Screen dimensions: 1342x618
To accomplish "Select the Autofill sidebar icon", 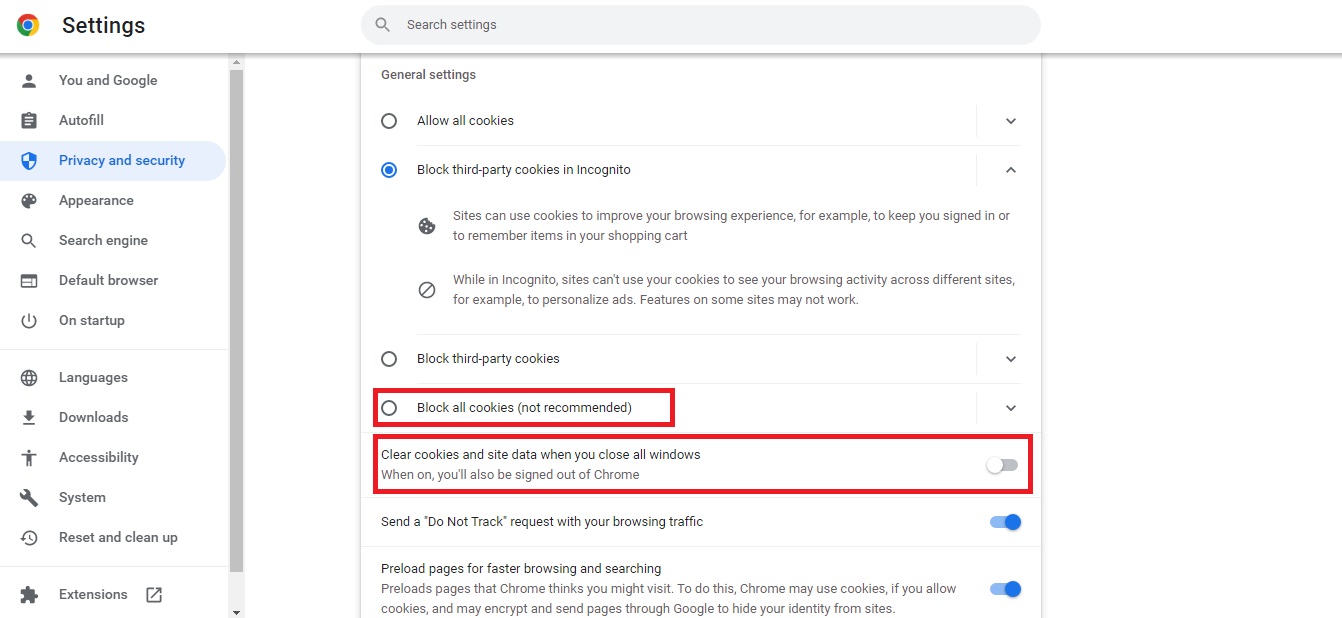I will pyautogui.click(x=31, y=120).
